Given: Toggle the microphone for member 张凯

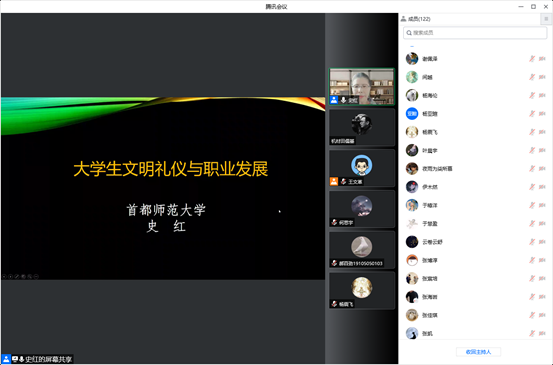Looking at the screenshot, I should 532,333.
